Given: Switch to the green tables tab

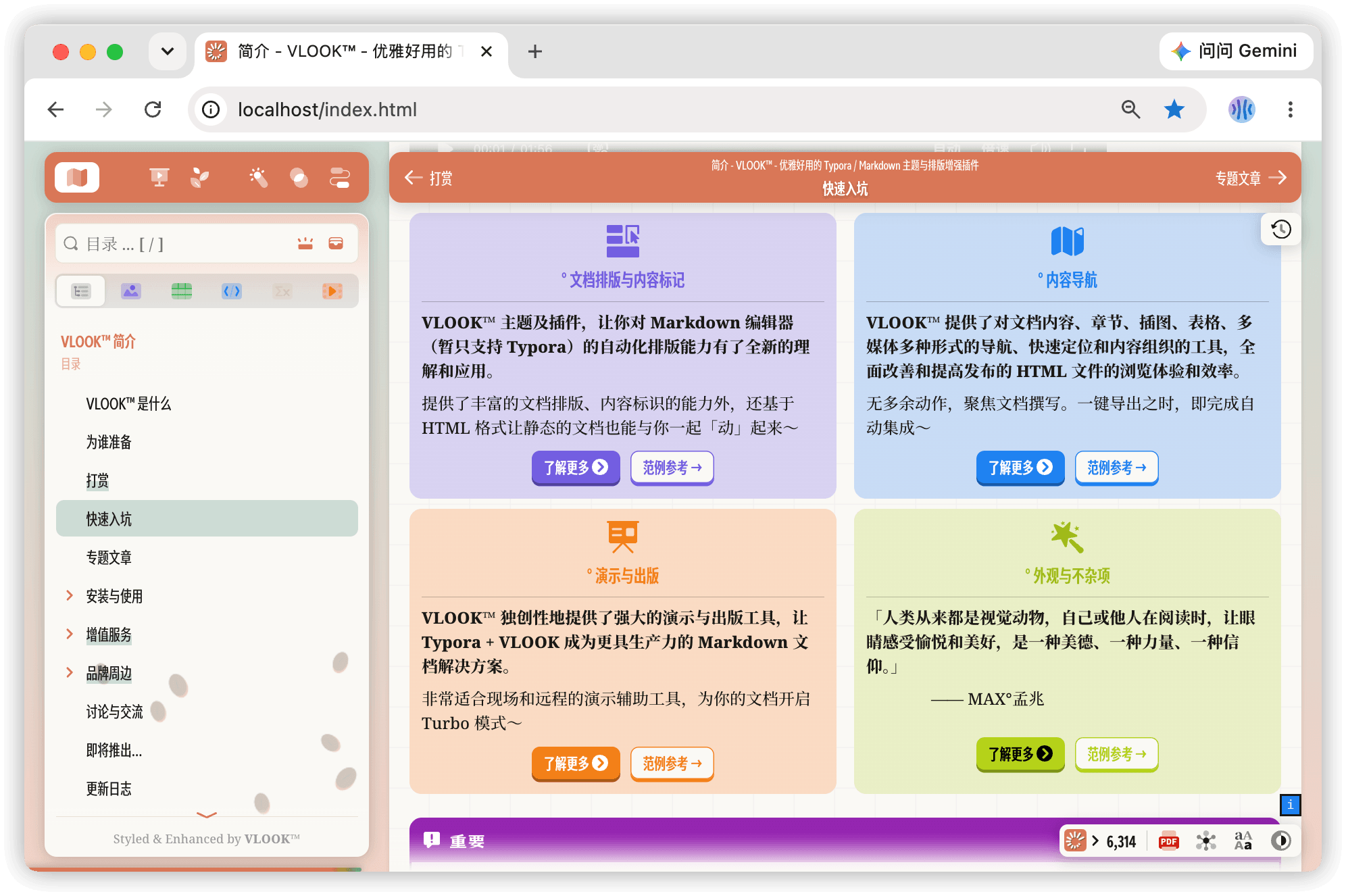Looking at the screenshot, I should point(182,291).
